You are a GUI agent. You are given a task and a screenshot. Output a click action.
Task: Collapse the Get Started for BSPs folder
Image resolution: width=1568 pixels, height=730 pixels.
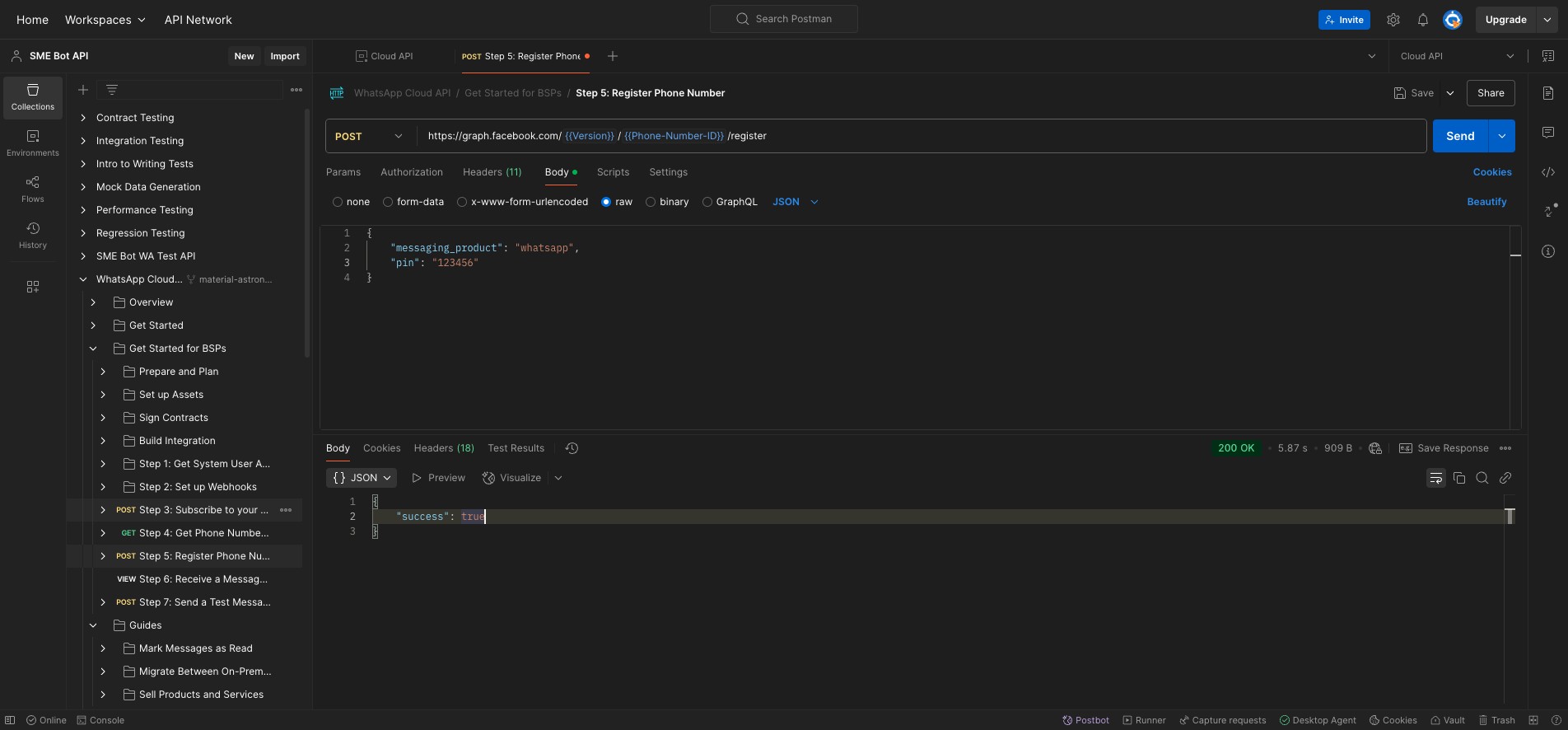pos(93,349)
